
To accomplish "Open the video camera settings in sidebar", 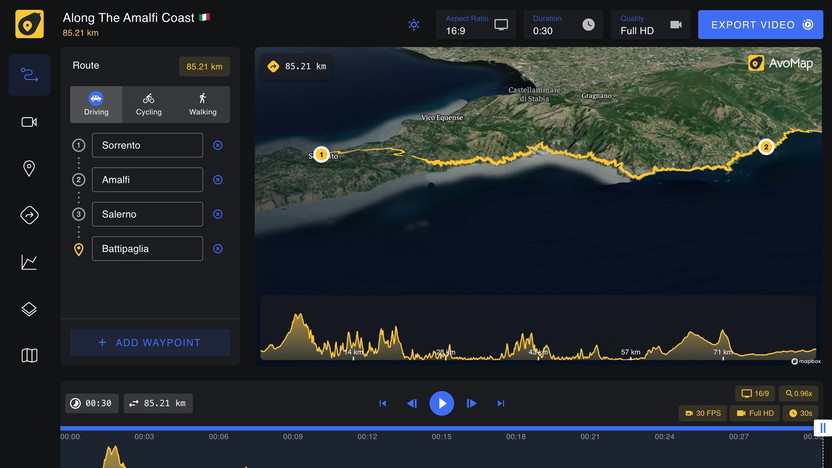I will [29, 122].
